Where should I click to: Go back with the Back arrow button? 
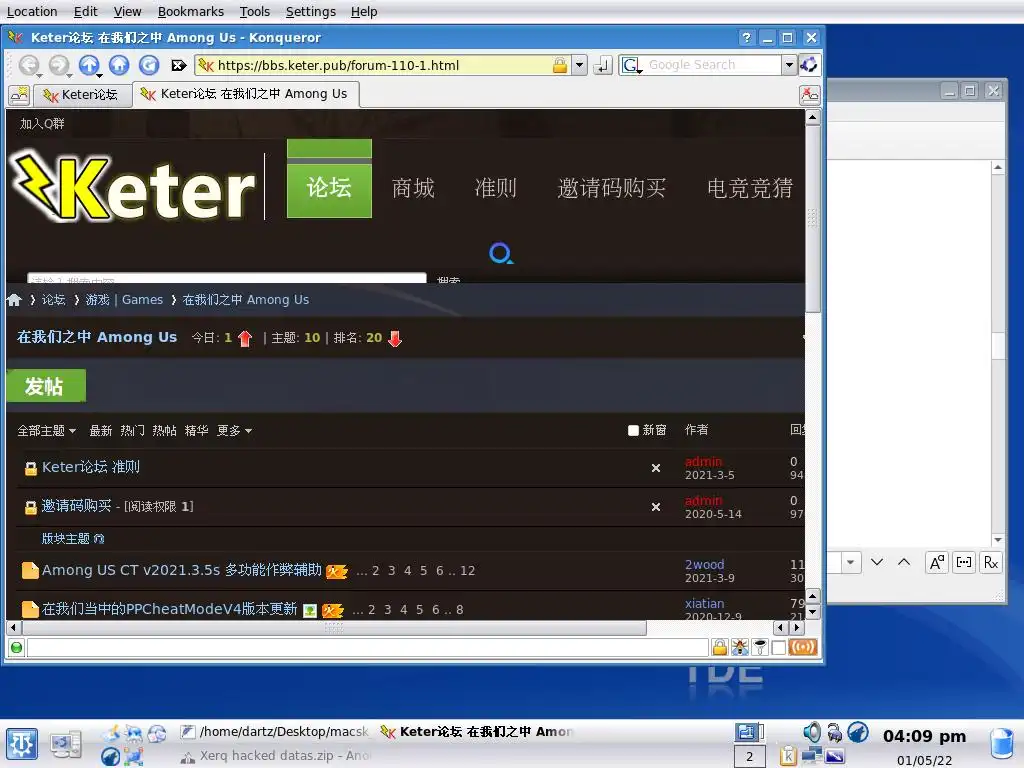point(29,65)
